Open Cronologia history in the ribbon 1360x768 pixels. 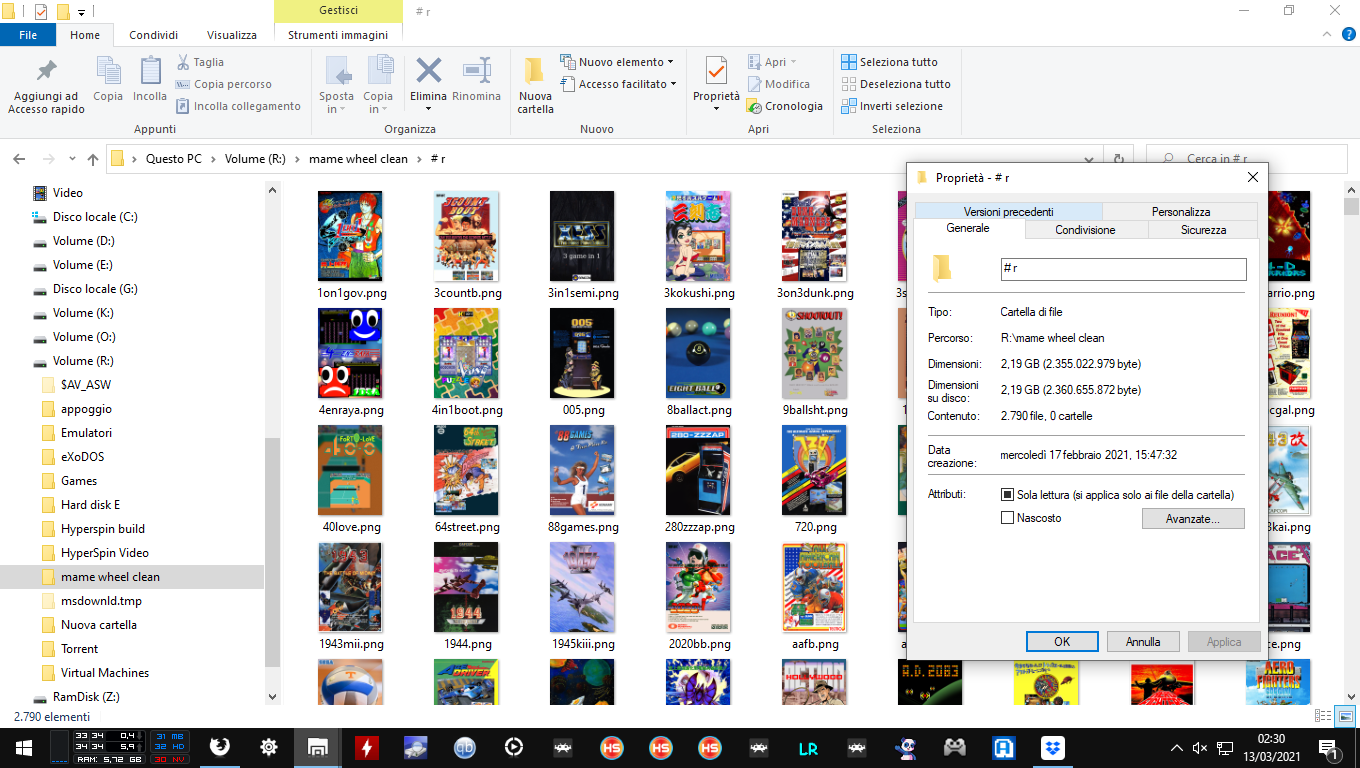[x=785, y=106]
